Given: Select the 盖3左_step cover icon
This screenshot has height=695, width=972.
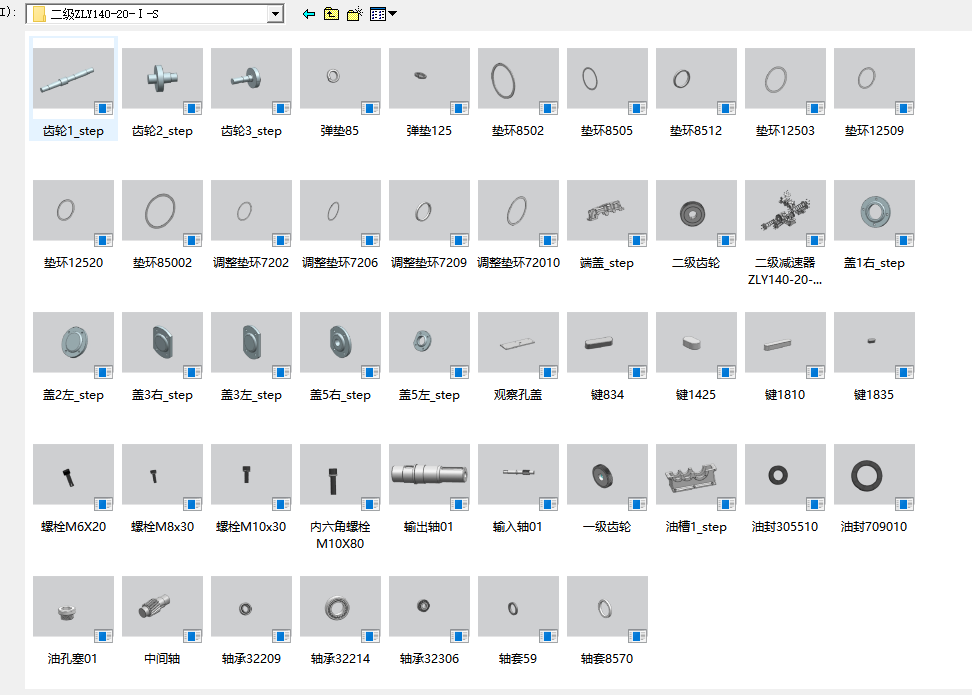Looking at the screenshot, I should [x=251, y=346].
